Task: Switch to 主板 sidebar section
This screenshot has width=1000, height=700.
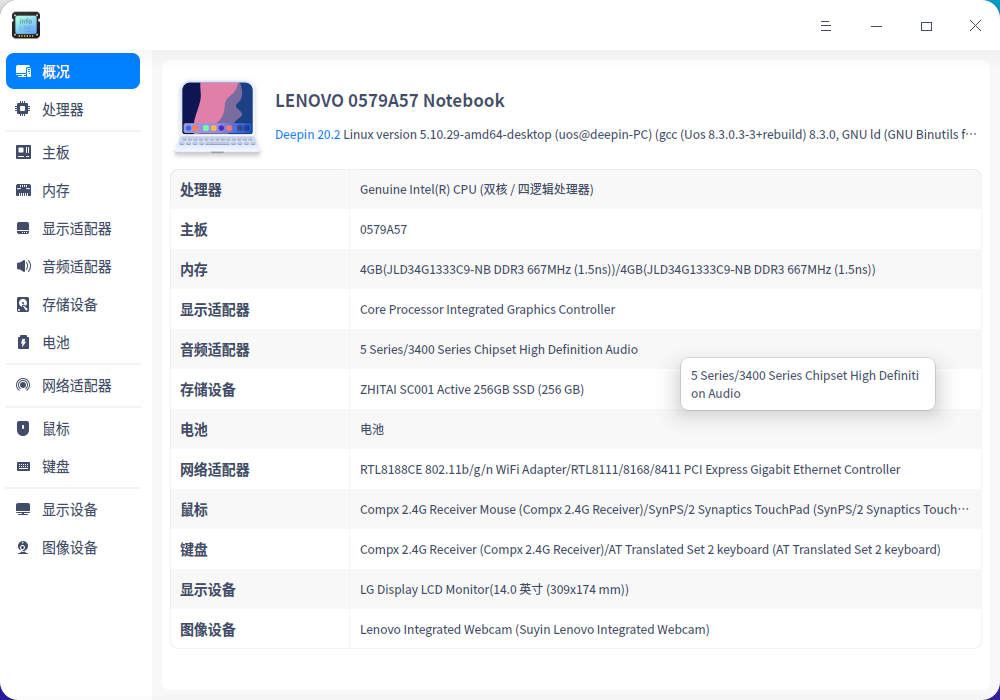Action: pos(55,153)
